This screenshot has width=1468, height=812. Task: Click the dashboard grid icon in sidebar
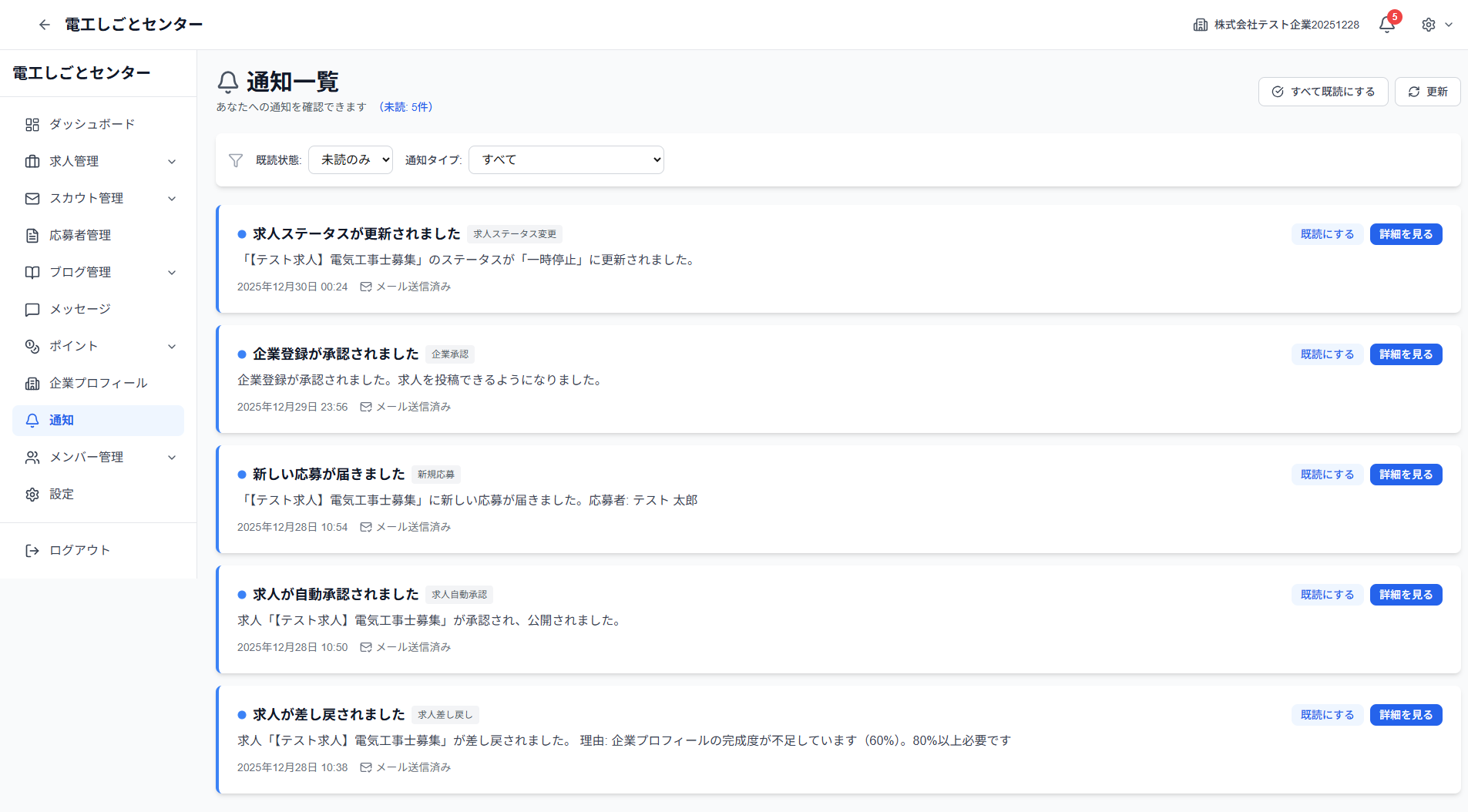point(32,124)
